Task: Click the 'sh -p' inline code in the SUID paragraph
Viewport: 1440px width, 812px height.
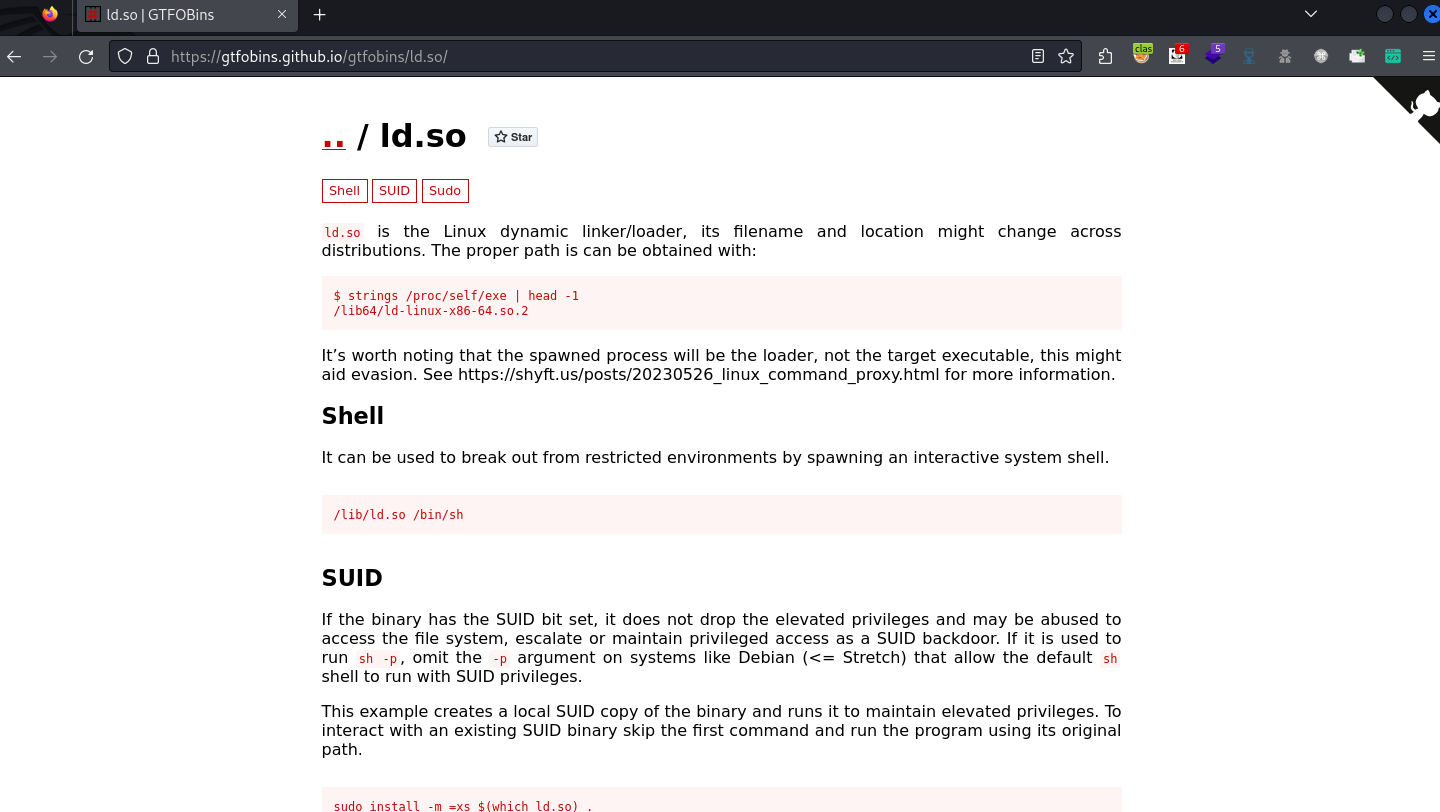Action: click(x=379, y=658)
